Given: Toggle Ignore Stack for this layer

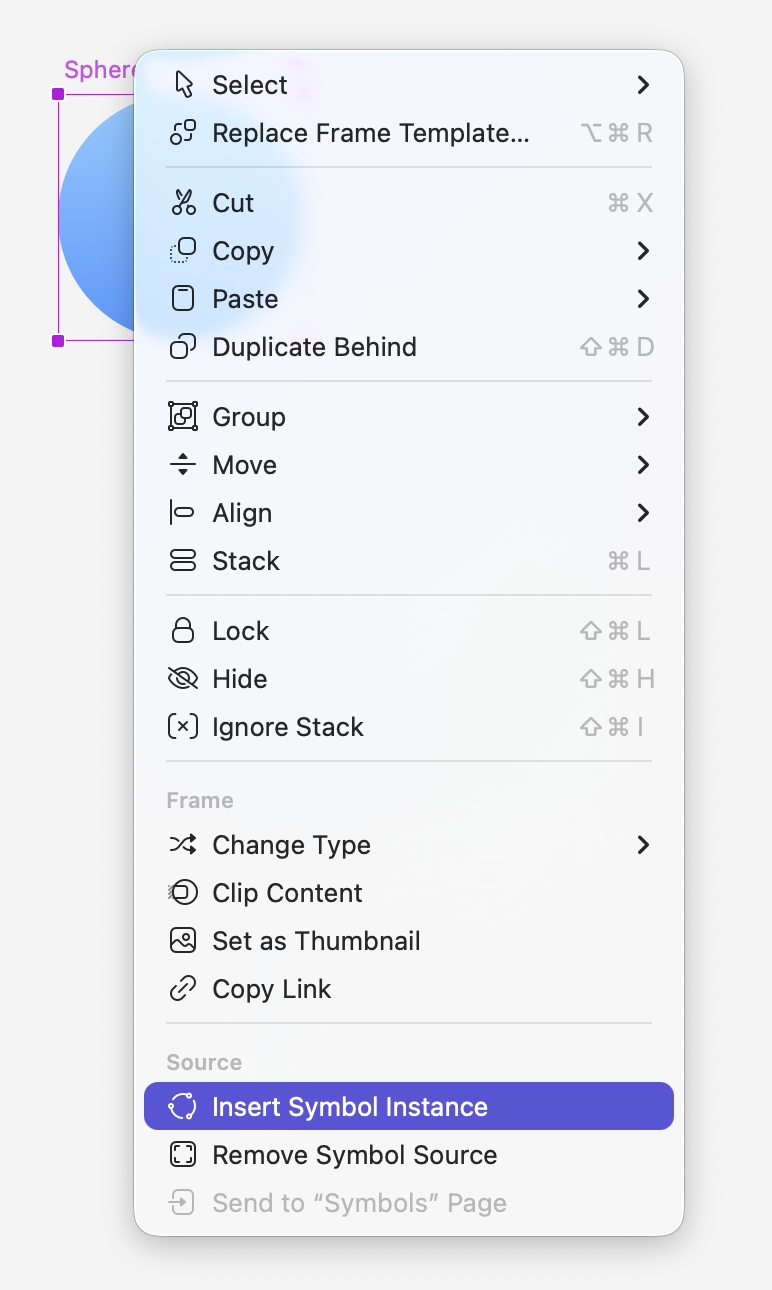Looking at the screenshot, I should [287, 727].
